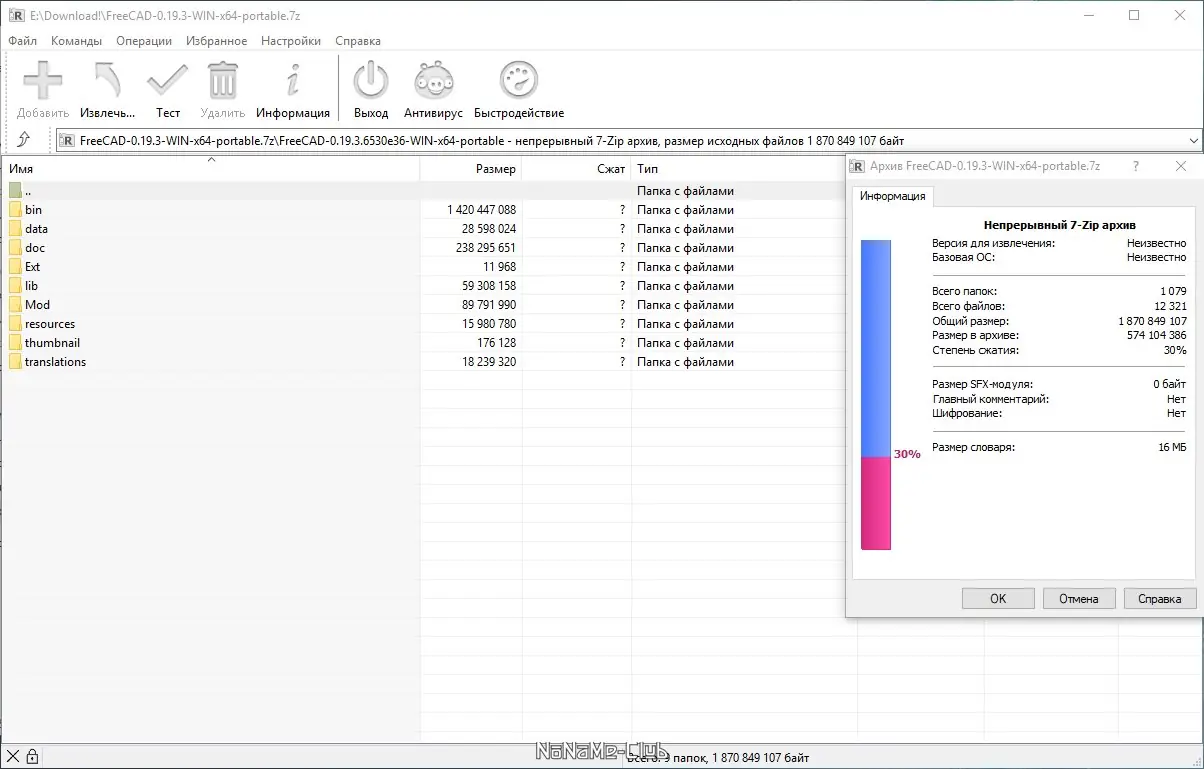Maximize the main archive window
This screenshot has width=1204, height=769.
[1134, 15]
